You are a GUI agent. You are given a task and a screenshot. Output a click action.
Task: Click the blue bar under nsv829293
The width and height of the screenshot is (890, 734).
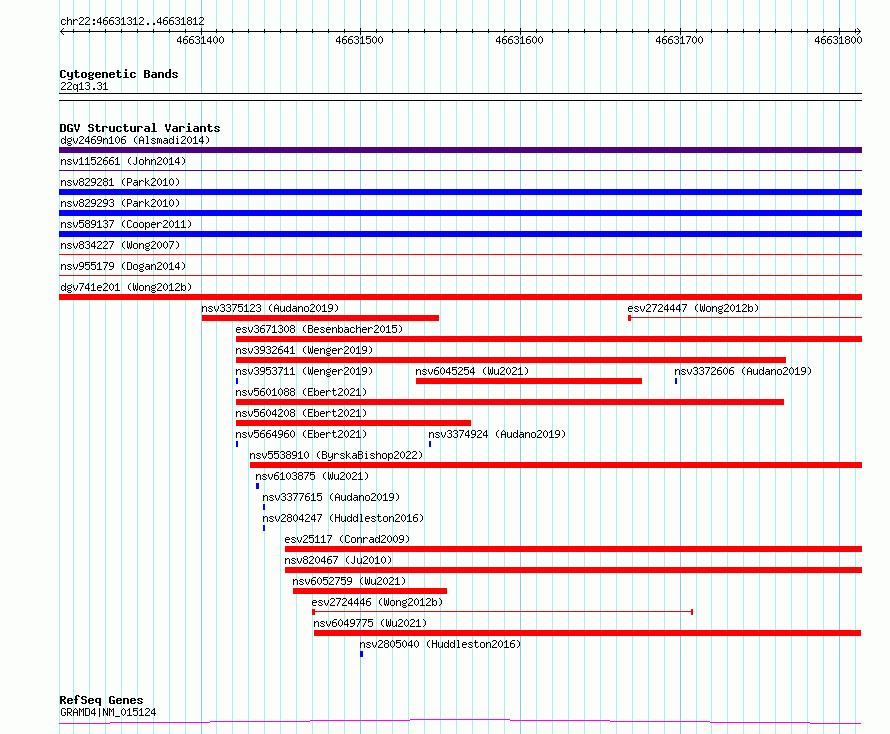[460, 213]
